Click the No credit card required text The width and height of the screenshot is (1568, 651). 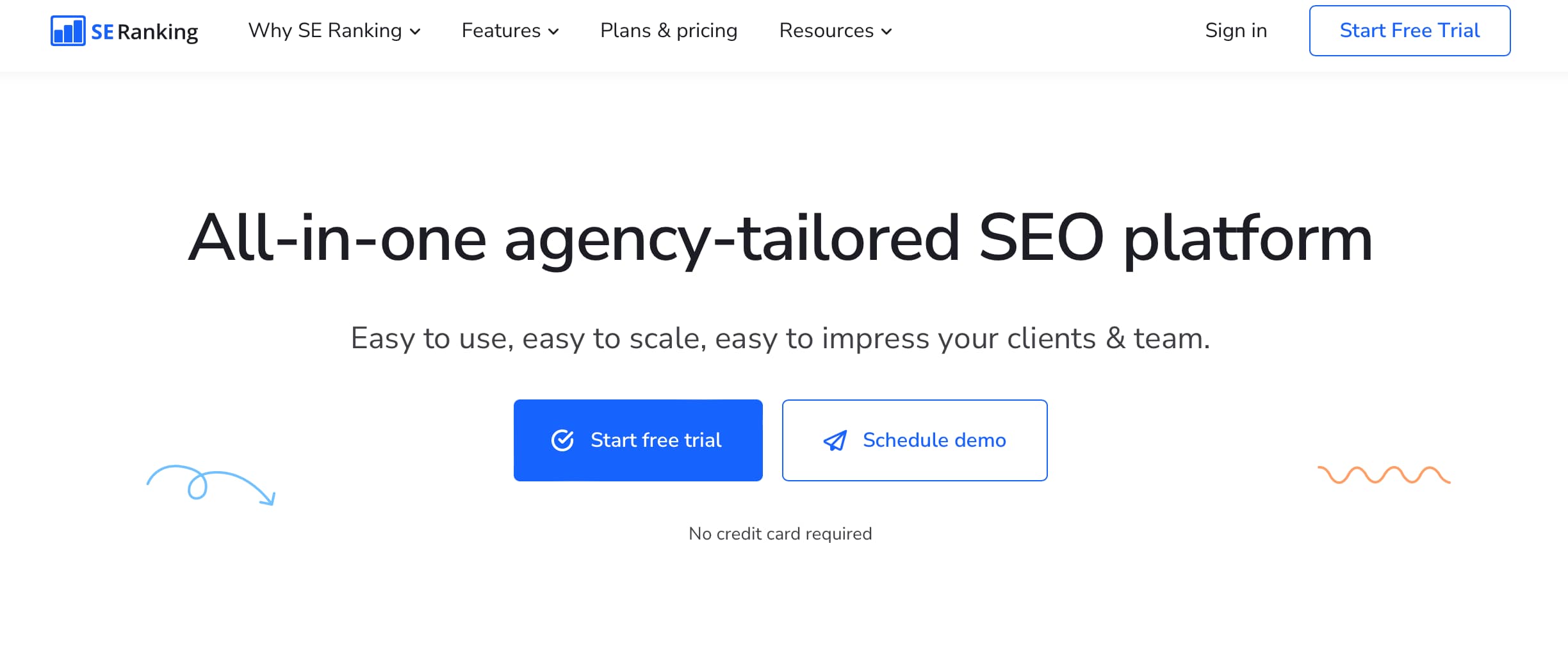click(780, 533)
